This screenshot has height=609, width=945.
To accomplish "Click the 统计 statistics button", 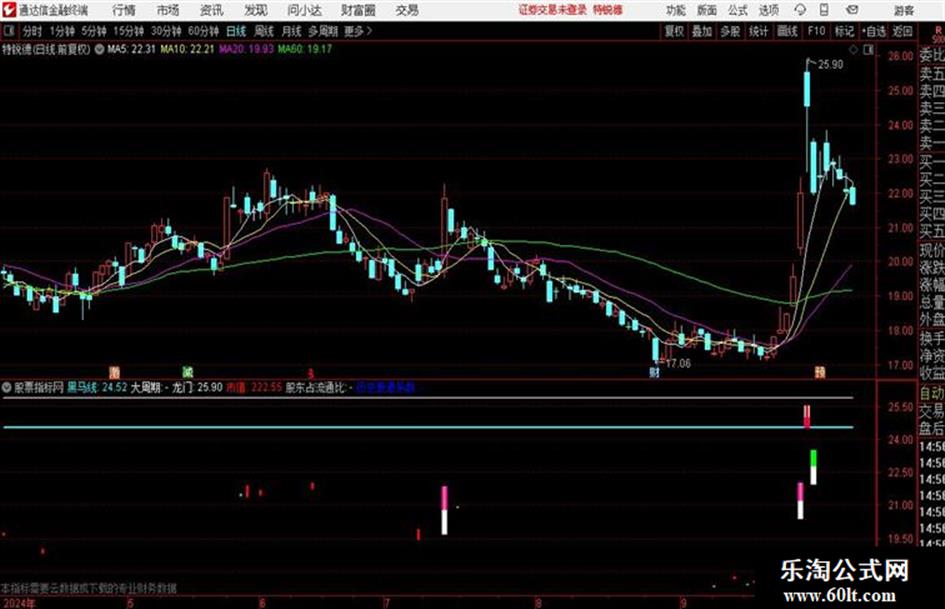I will point(758,31).
